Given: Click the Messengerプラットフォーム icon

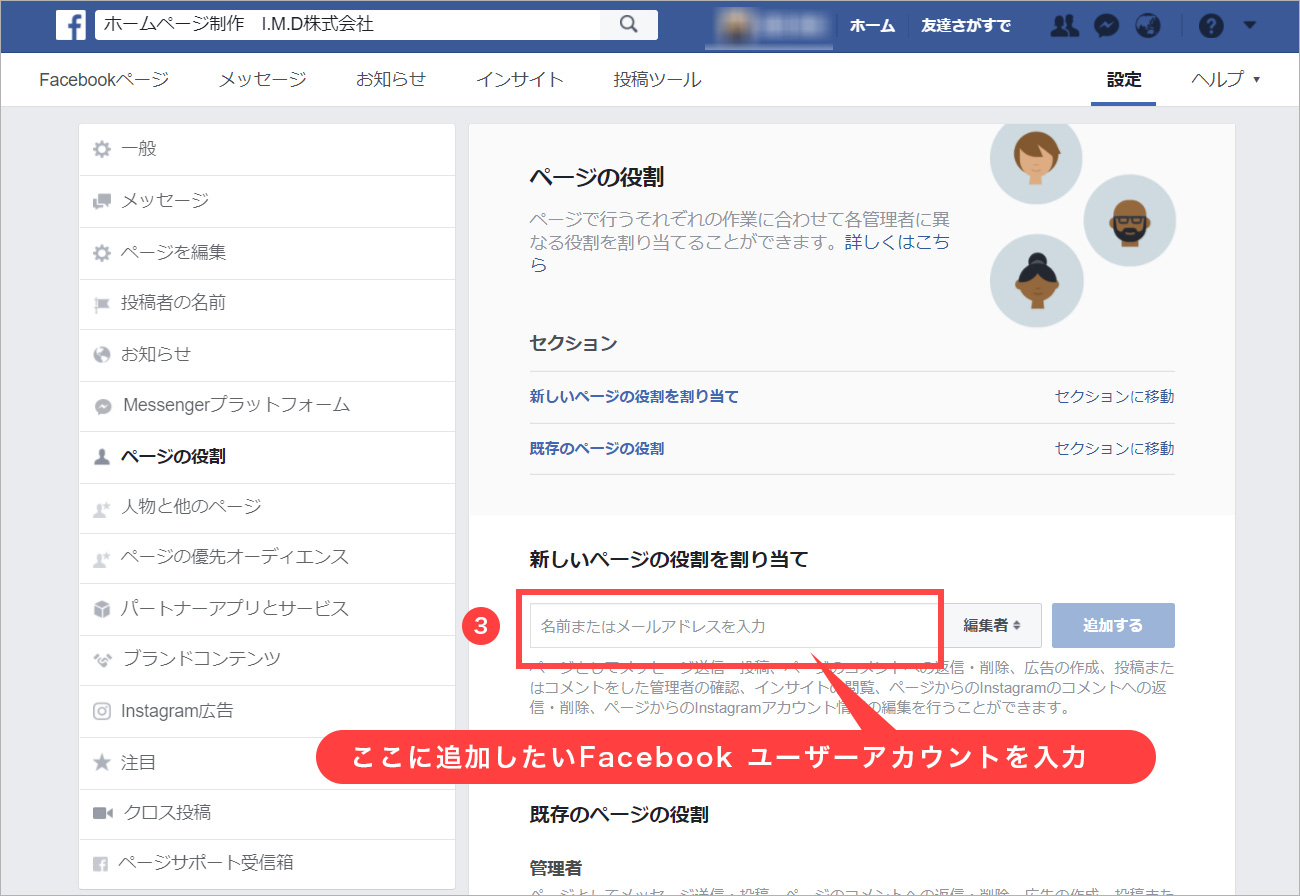Looking at the screenshot, I should click(102, 406).
